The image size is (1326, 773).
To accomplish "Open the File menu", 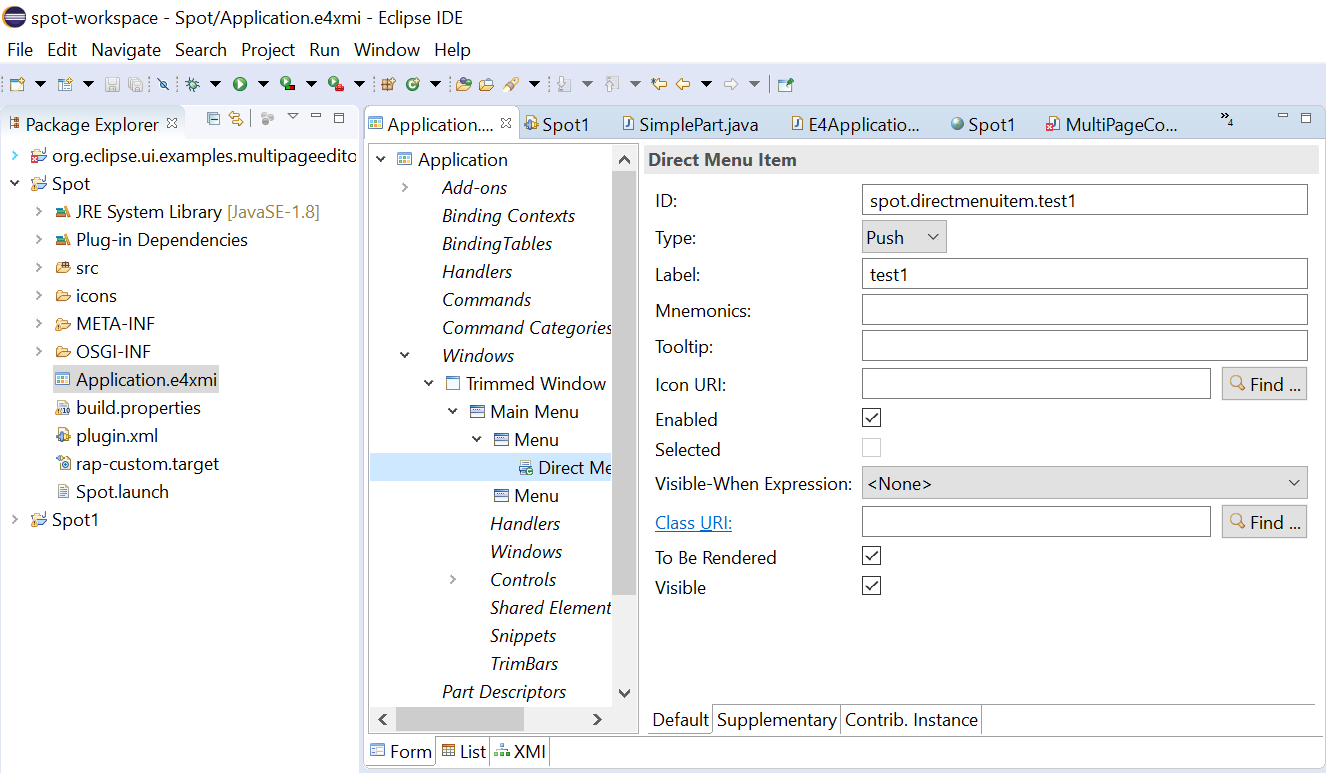I will pyautogui.click(x=20, y=49).
